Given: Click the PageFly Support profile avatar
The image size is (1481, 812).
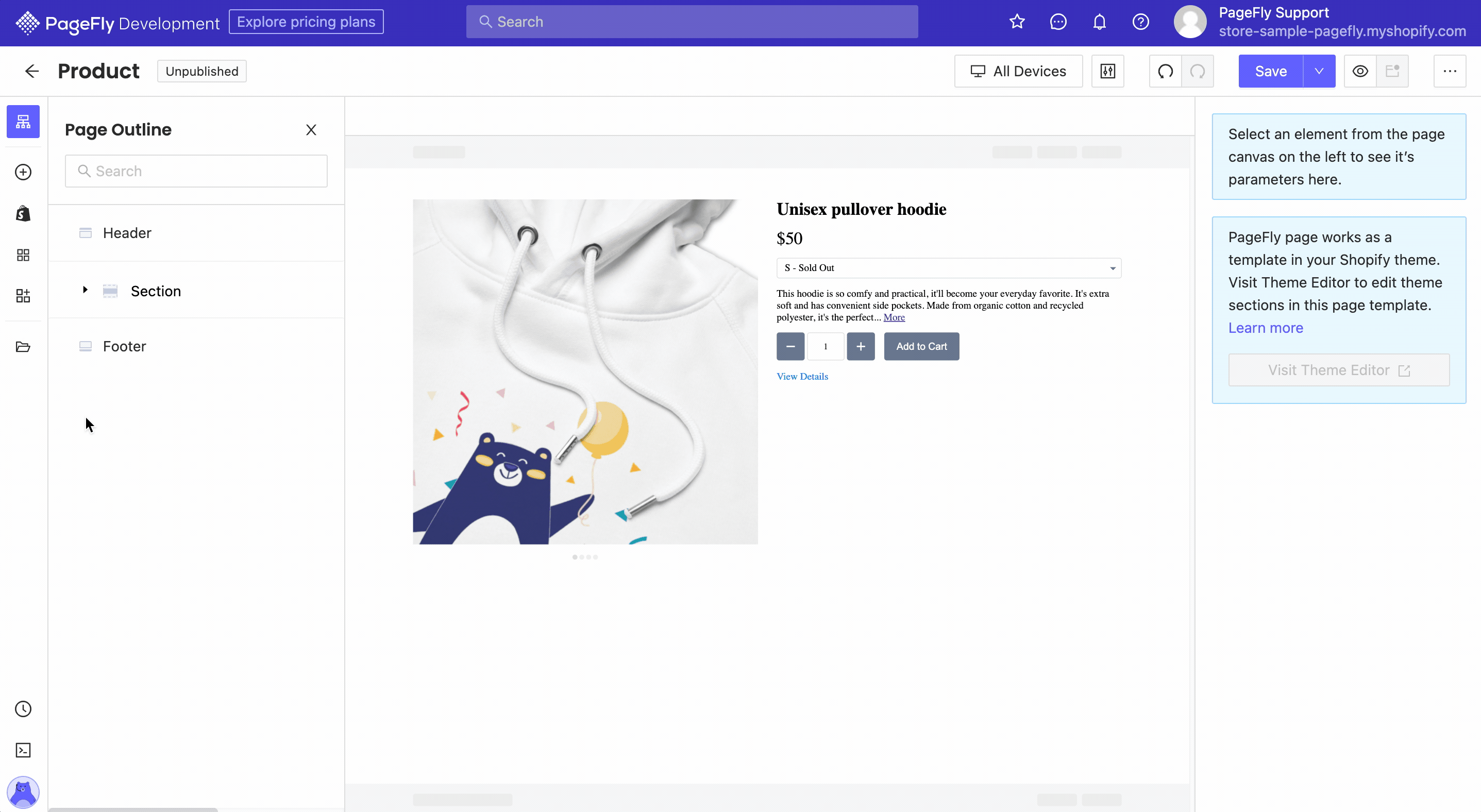Looking at the screenshot, I should point(1190,22).
